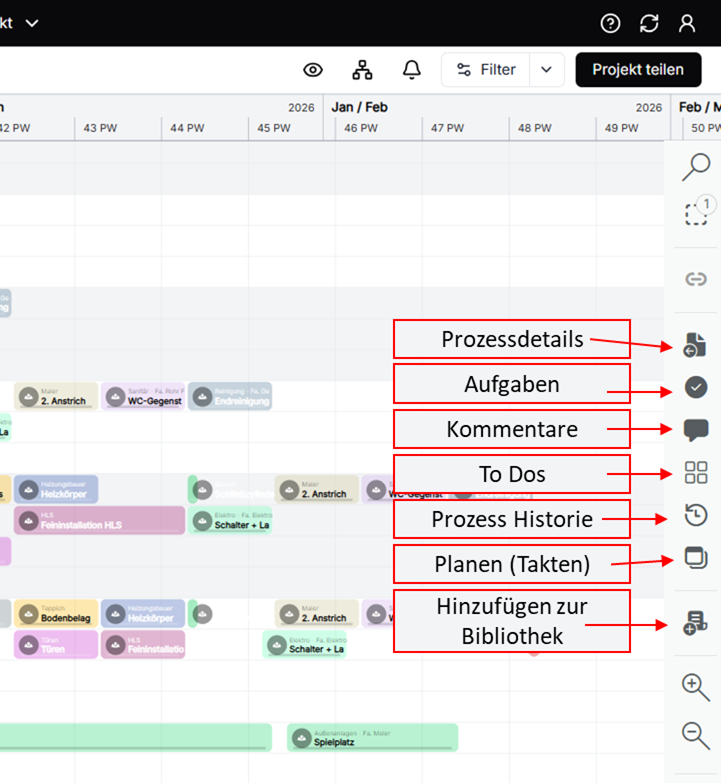721x783 pixels.
Task: Click the Planen (Takten) icon
Action: [x=696, y=558]
